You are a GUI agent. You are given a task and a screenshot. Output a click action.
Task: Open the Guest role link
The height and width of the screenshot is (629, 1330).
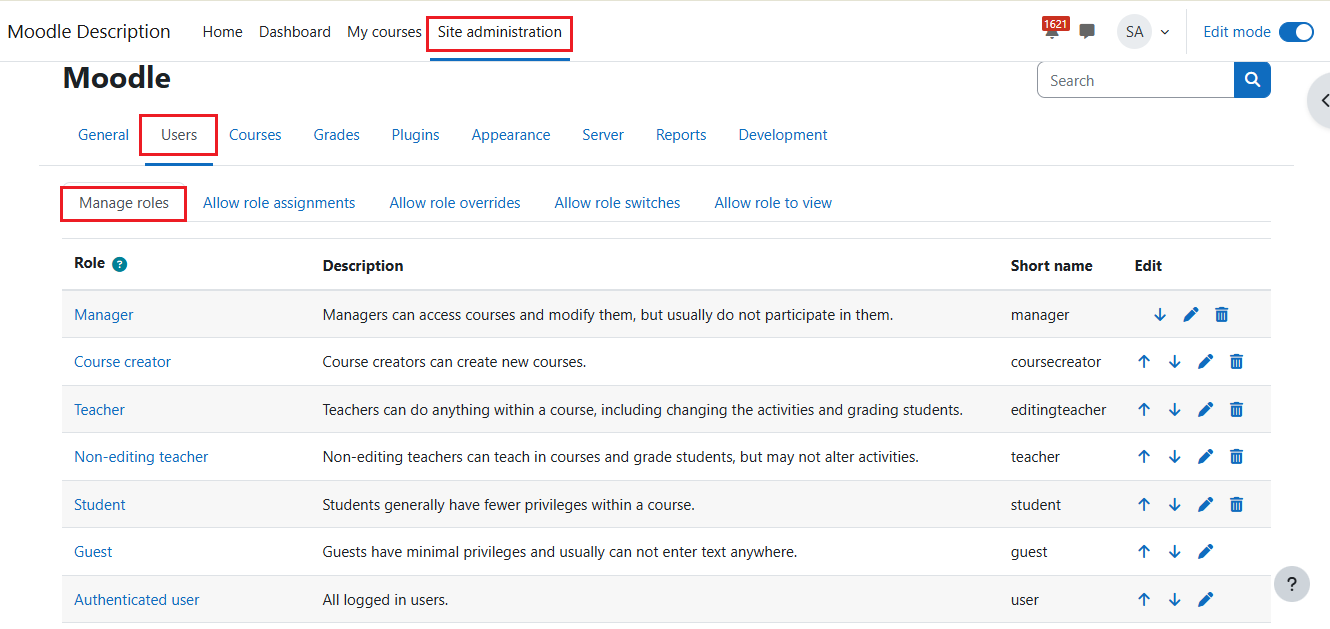pos(93,552)
